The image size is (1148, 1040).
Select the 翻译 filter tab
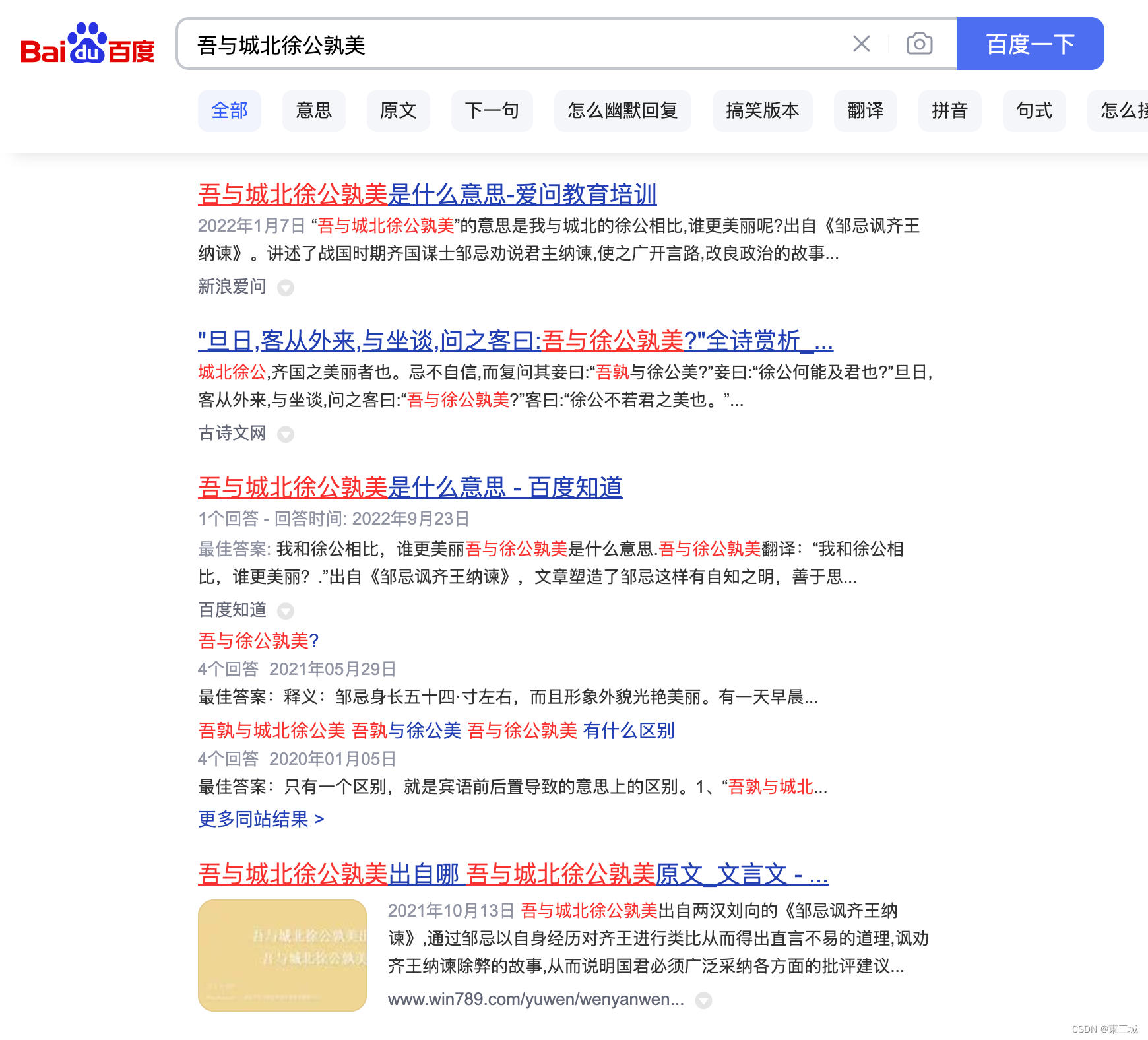[865, 111]
